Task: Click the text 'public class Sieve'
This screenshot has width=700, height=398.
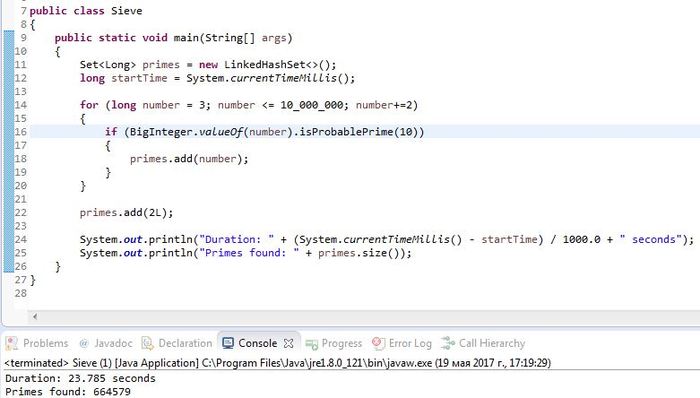Action: [86, 11]
